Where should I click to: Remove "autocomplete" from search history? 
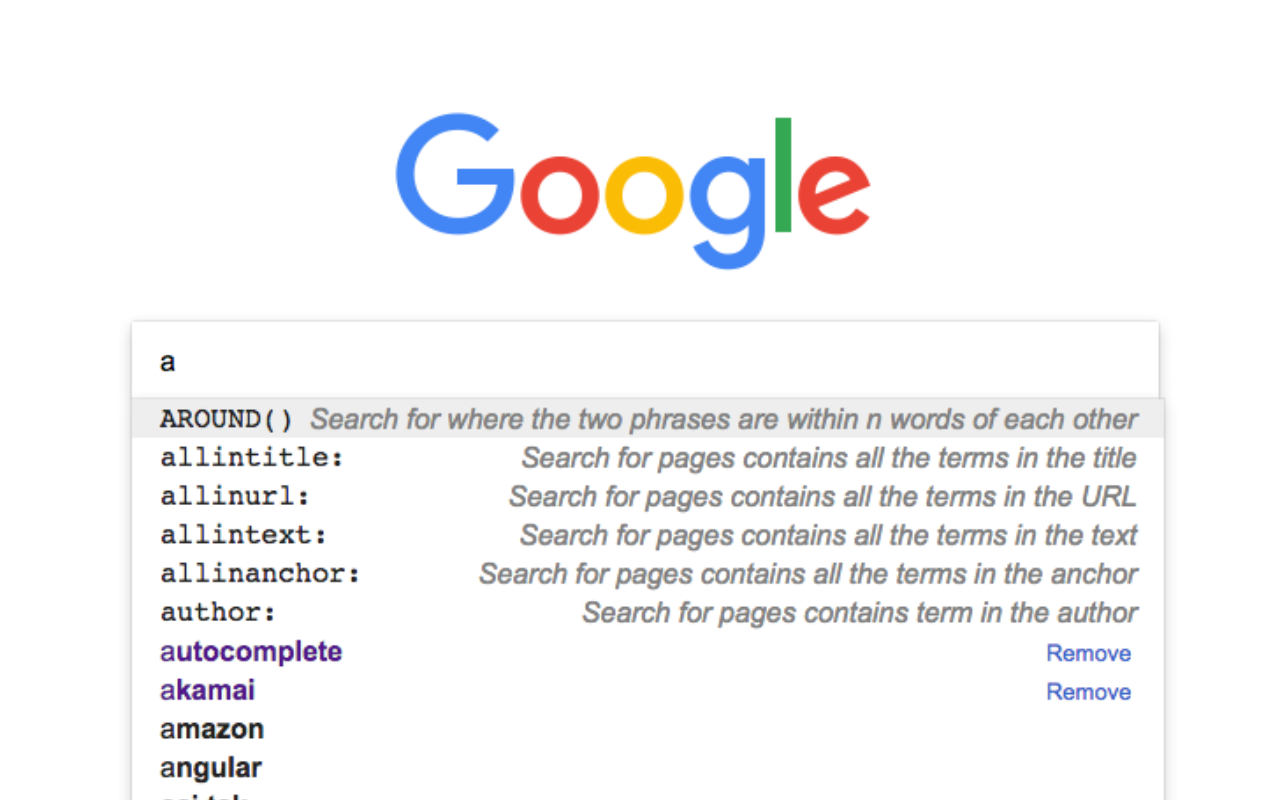pyautogui.click(x=1088, y=653)
